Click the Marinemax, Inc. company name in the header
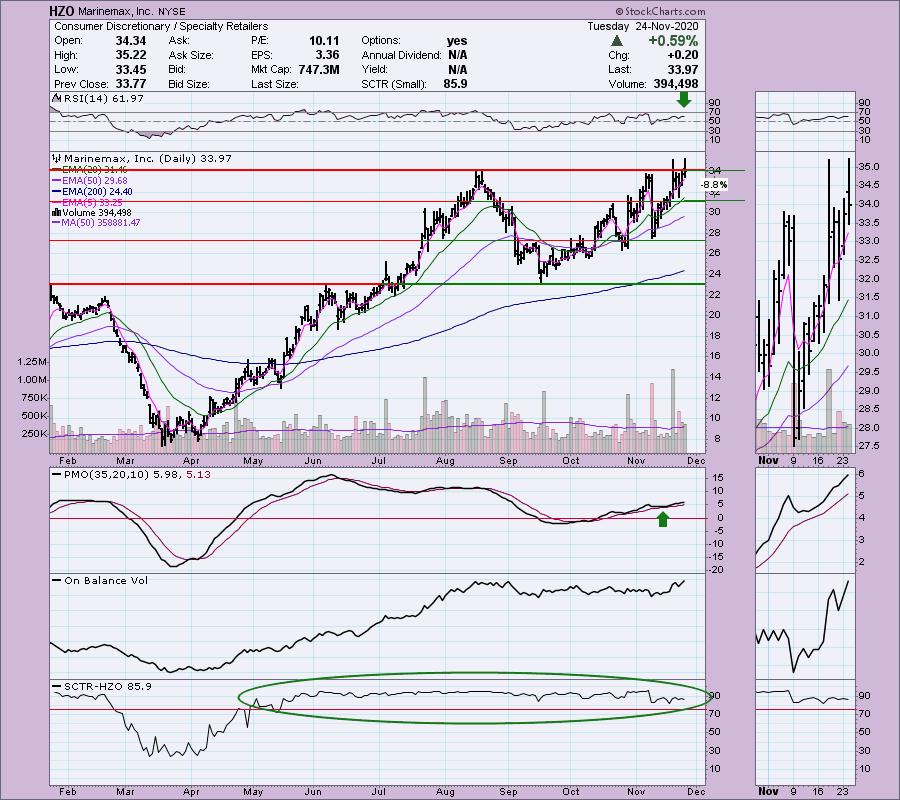Viewport: 900px width, 800px height. (x=115, y=11)
